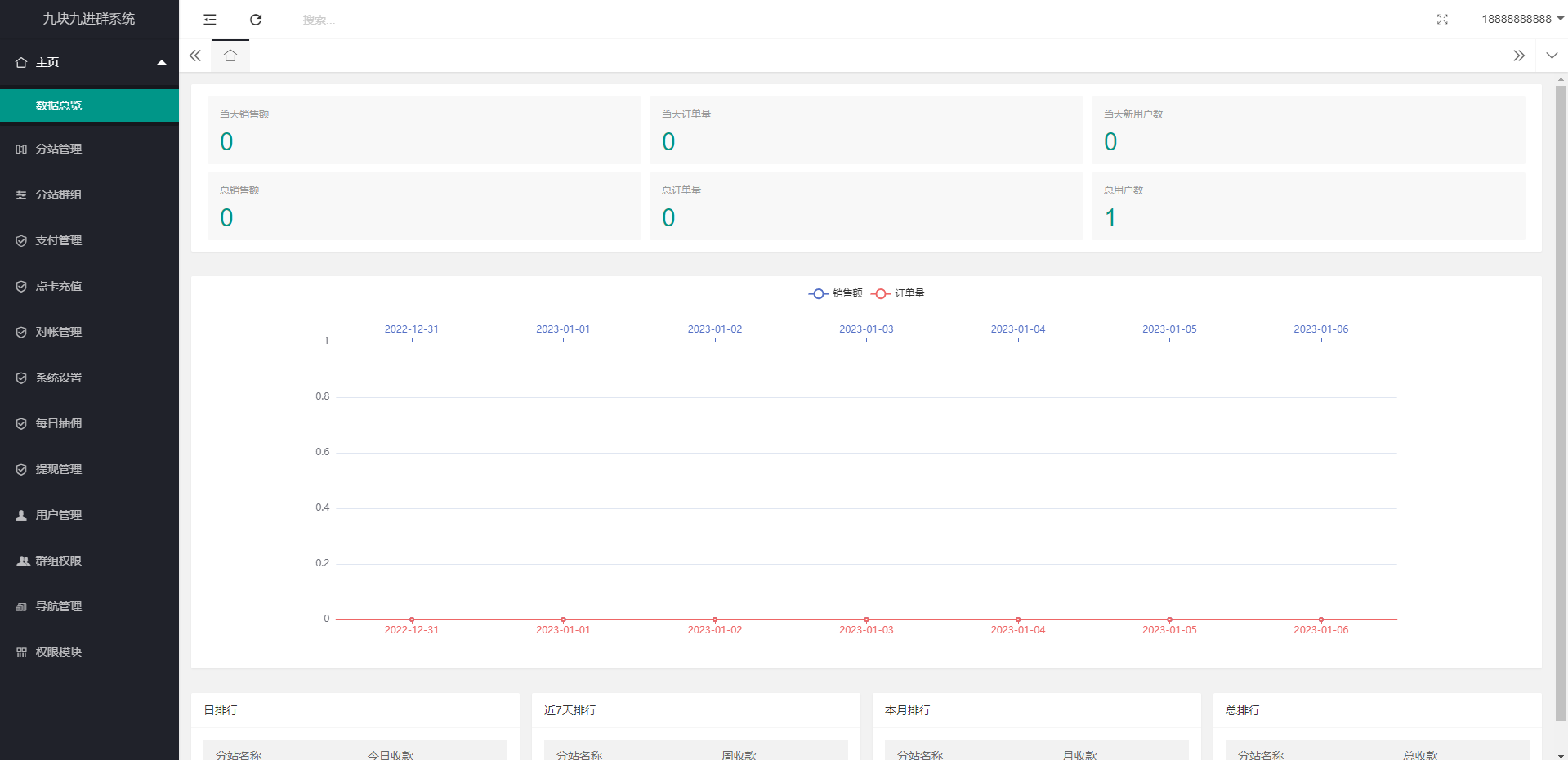Click 当天新用户数 stat card
Viewport: 1568px width, 760px height.
point(1308,131)
